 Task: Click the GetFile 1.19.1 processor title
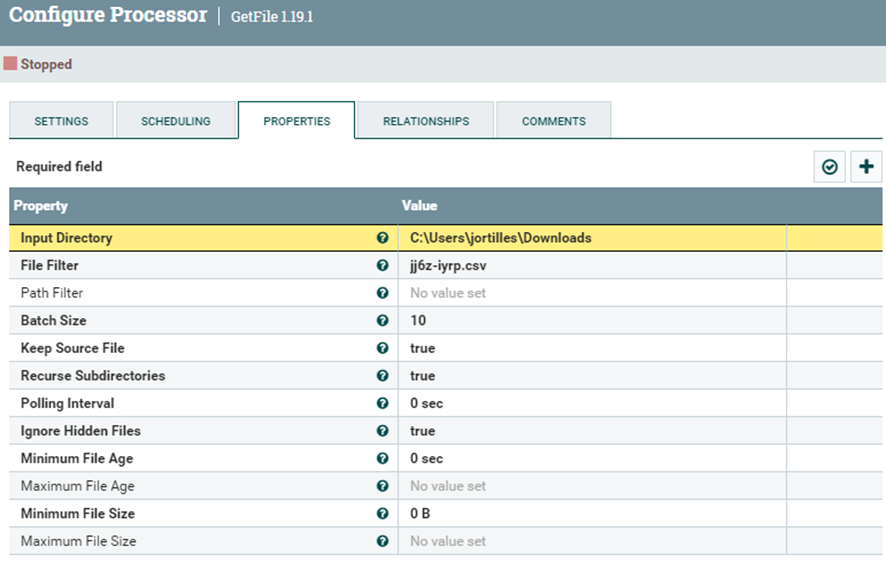click(272, 16)
